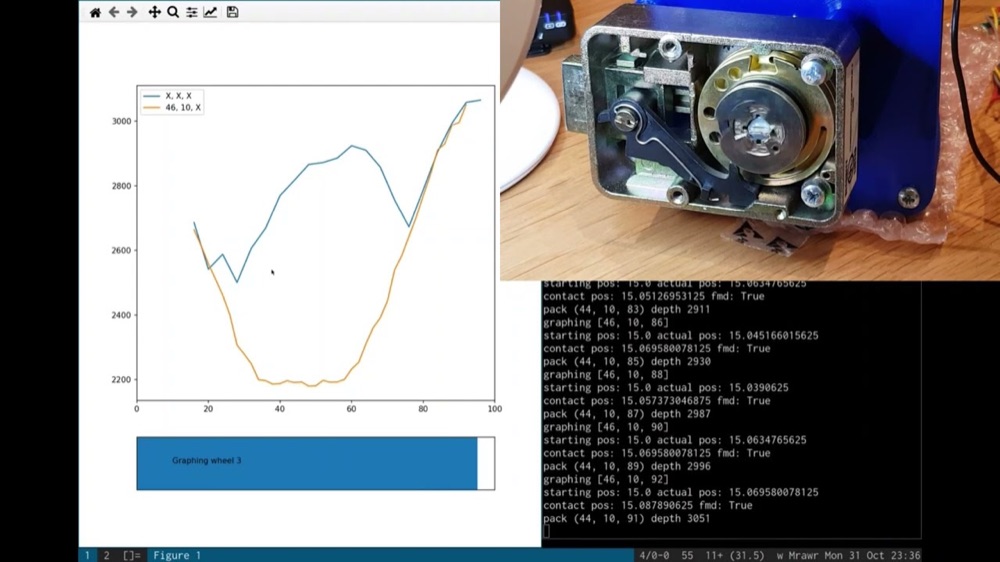Click the terminal cursor prompt at bottom

pos(547,531)
